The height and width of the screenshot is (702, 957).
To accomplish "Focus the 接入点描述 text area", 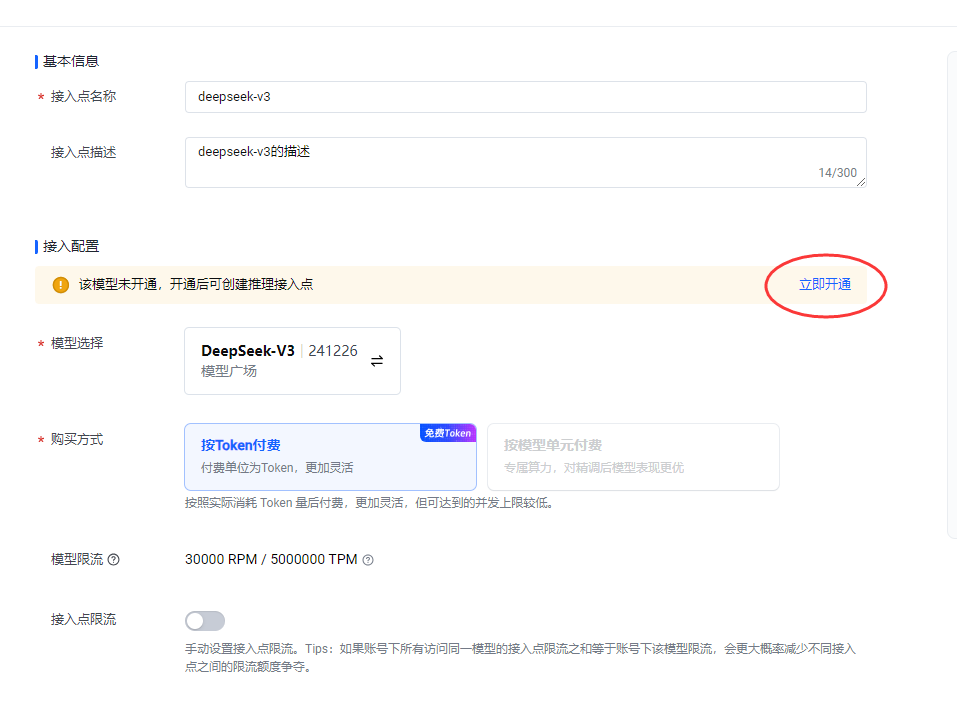I will pyautogui.click(x=525, y=162).
